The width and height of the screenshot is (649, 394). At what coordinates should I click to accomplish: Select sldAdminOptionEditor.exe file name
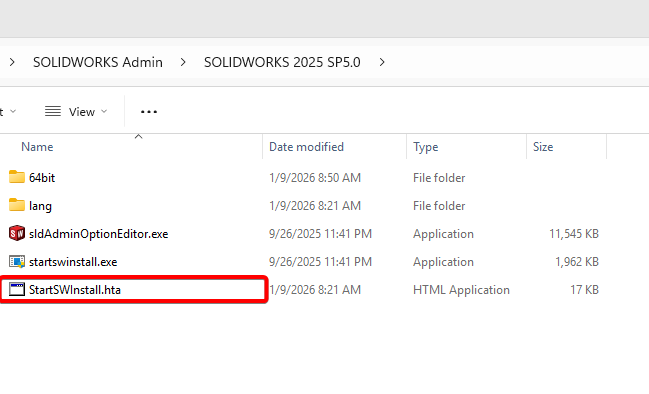(99, 234)
